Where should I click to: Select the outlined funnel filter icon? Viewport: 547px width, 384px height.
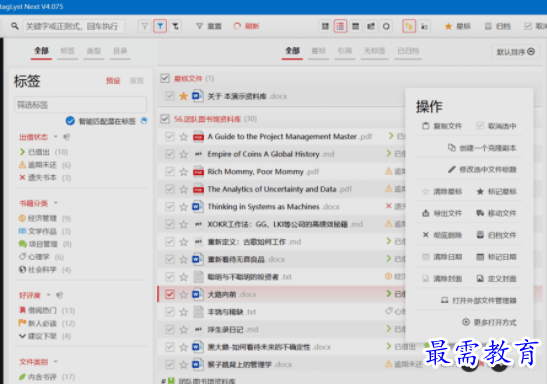click(144, 26)
